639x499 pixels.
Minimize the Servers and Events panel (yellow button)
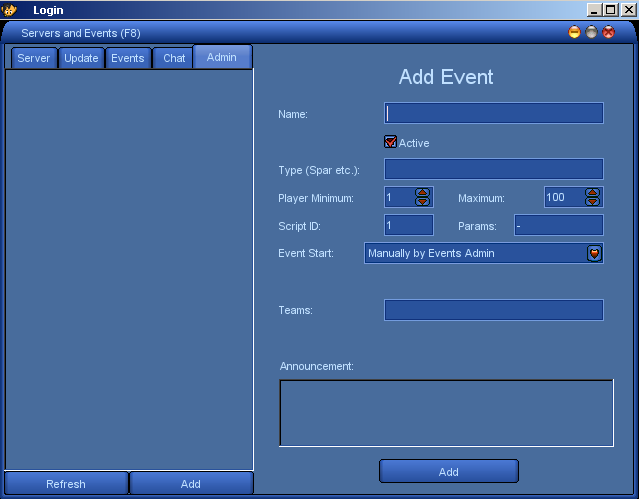574,33
